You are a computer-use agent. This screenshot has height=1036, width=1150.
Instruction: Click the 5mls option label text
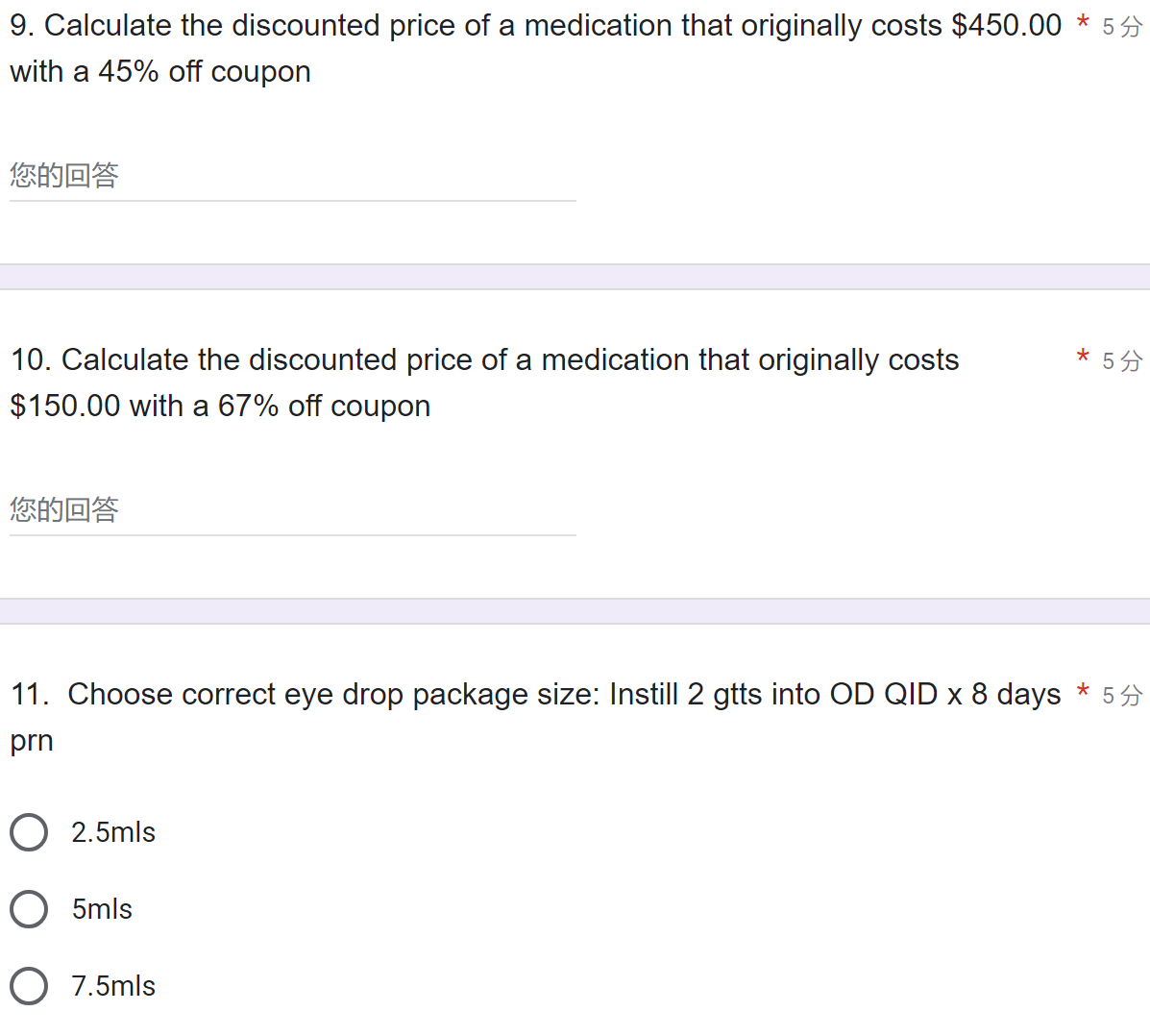point(102,909)
